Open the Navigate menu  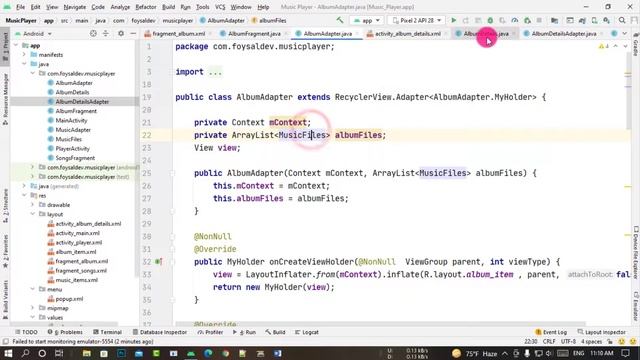75,7
